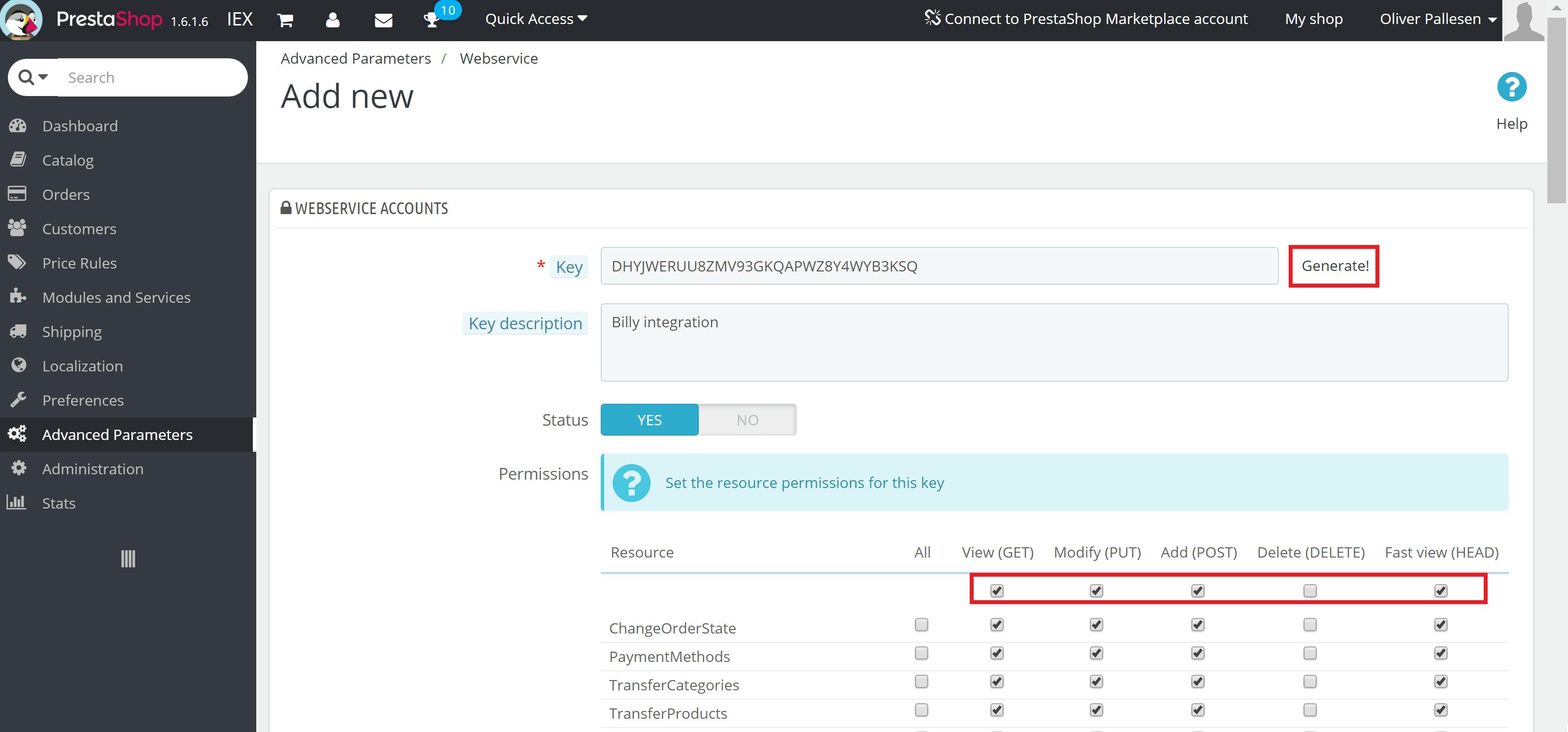Focus the sidebar Search field

pos(152,77)
